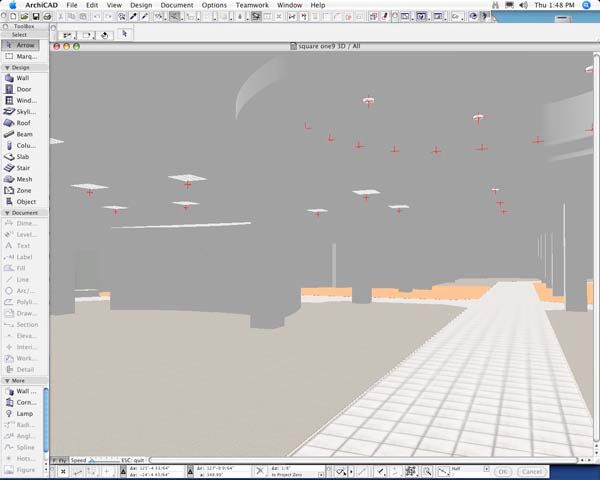600x480 pixels.
Task: Select the Marquee tool
Action: [21, 56]
